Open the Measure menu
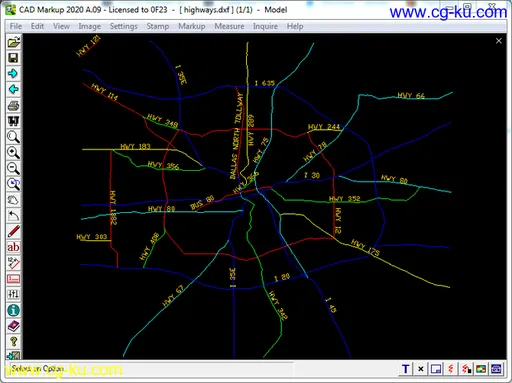Image resolution: width=512 pixels, height=383 pixels. click(x=229, y=26)
